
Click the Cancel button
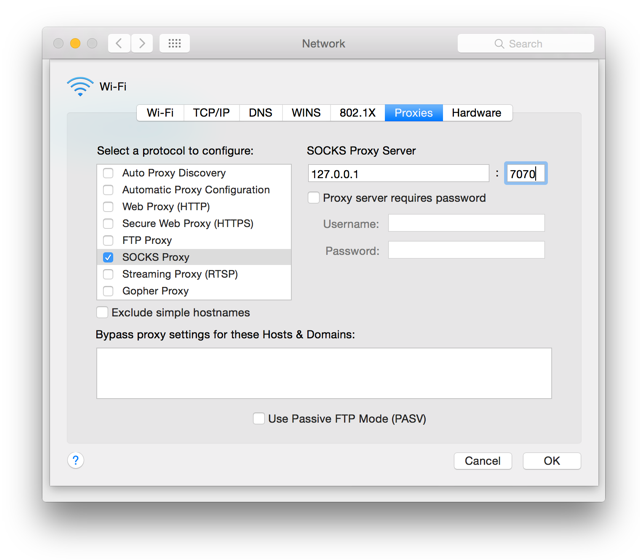click(482, 461)
